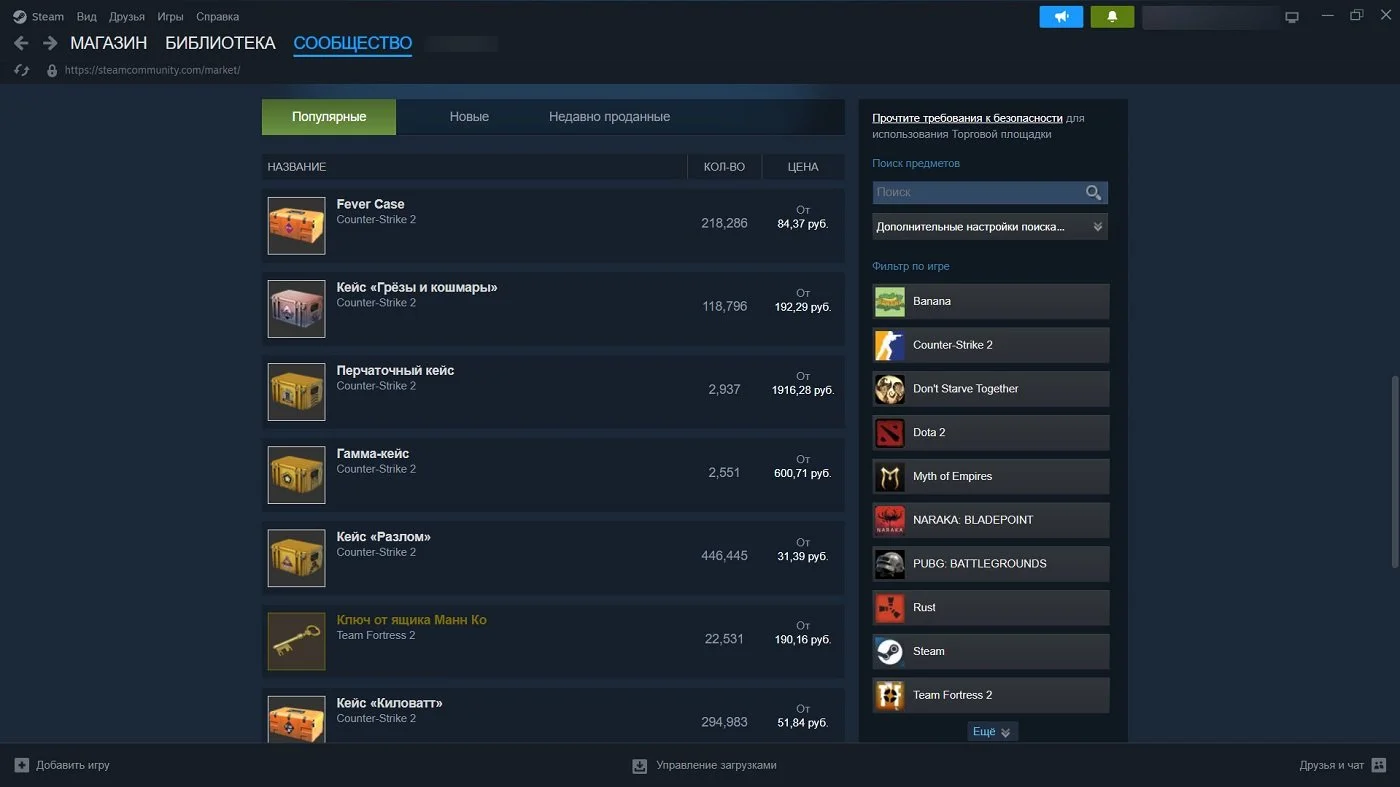
Task: Click Добавить игру label
Action: pos(73,765)
